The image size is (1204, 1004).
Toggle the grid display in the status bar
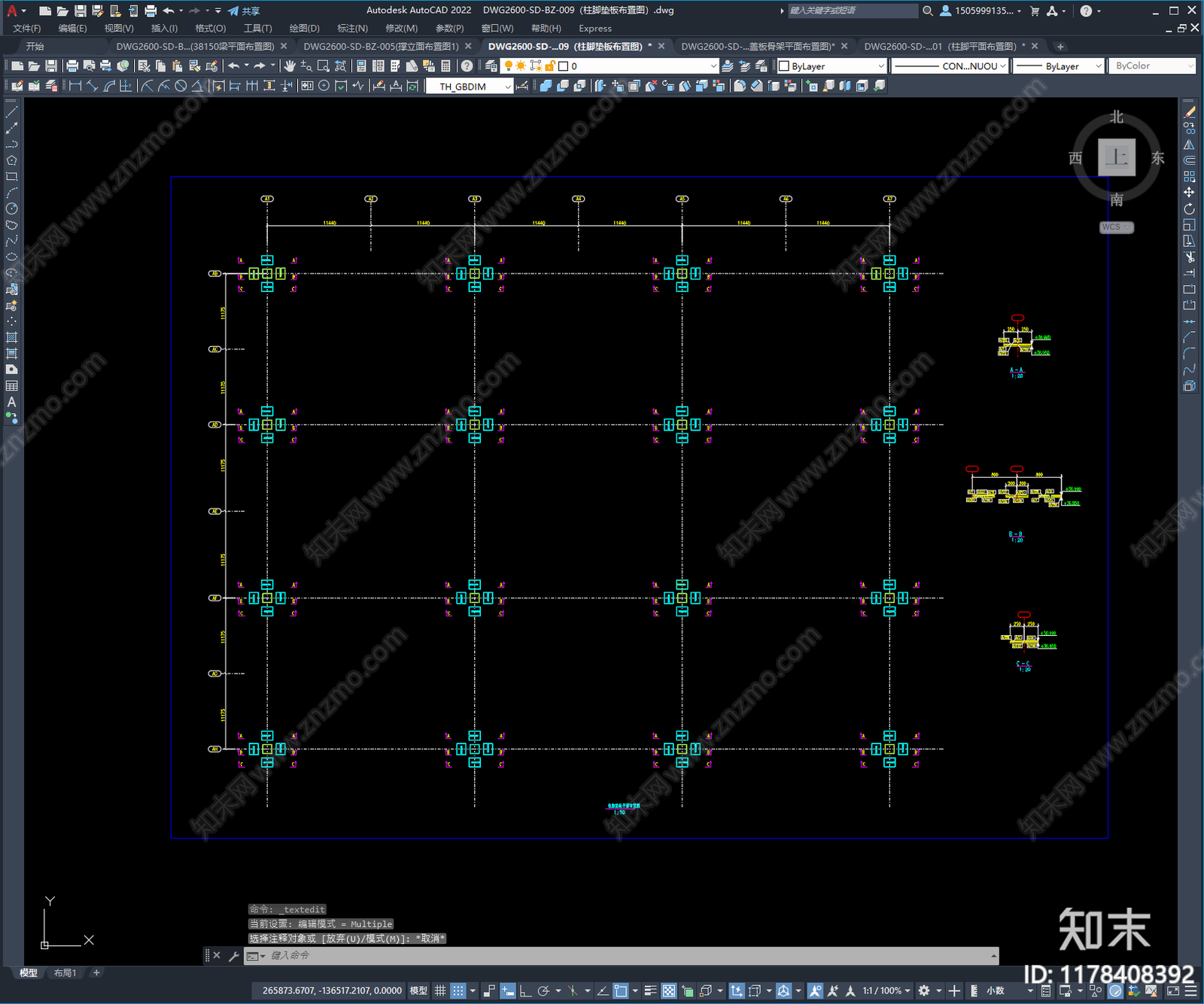pos(440,990)
